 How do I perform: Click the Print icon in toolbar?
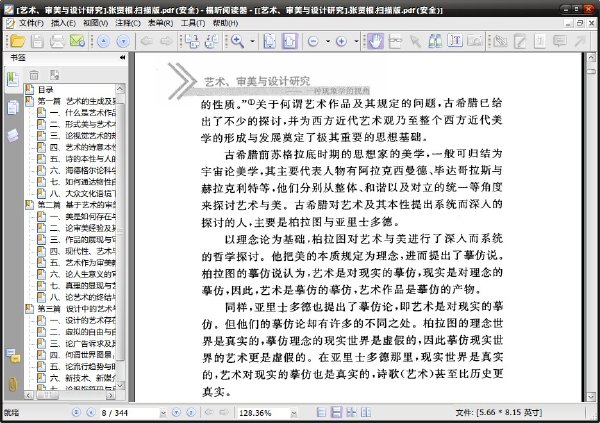tap(57, 41)
